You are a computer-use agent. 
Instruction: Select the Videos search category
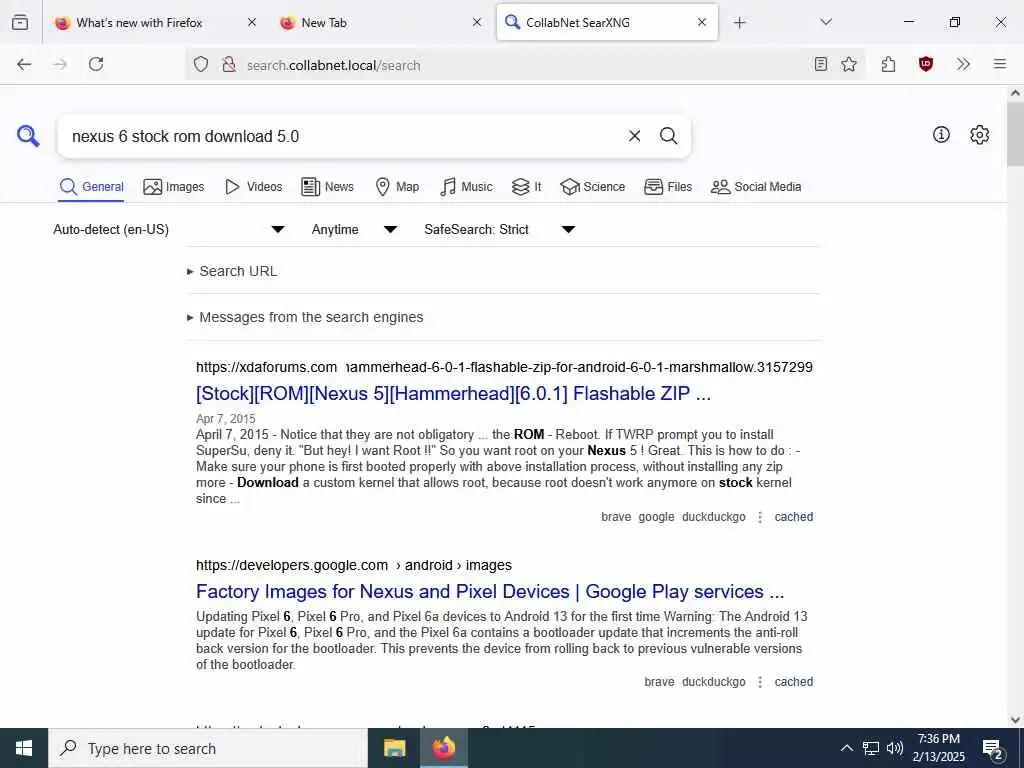pyautogui.click(x=253, y=187)
